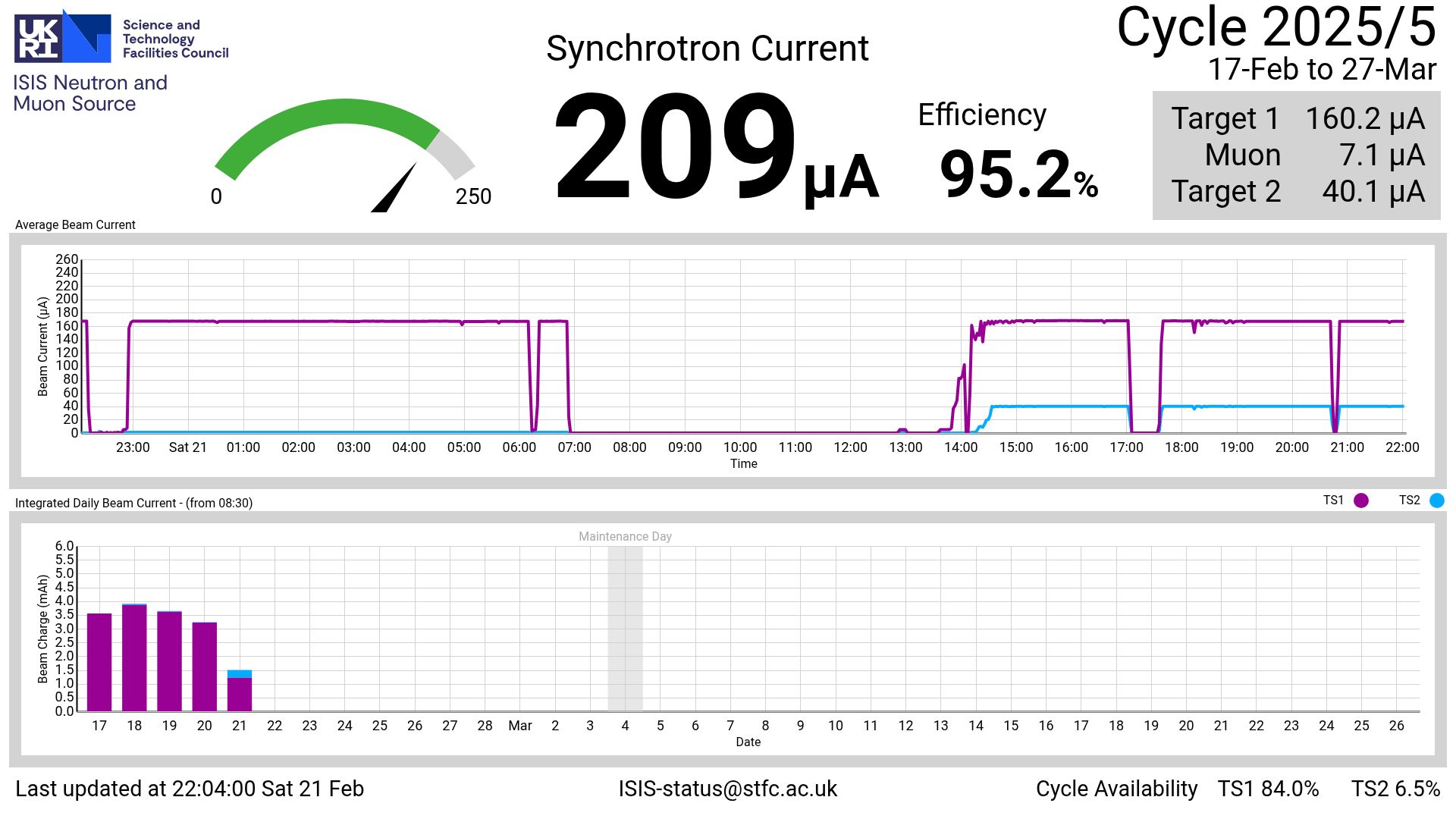This screenshot has height=819, width=1456.
Task: Click the blue TS2 segment on the 21 bar
Action: click(240, 673)
